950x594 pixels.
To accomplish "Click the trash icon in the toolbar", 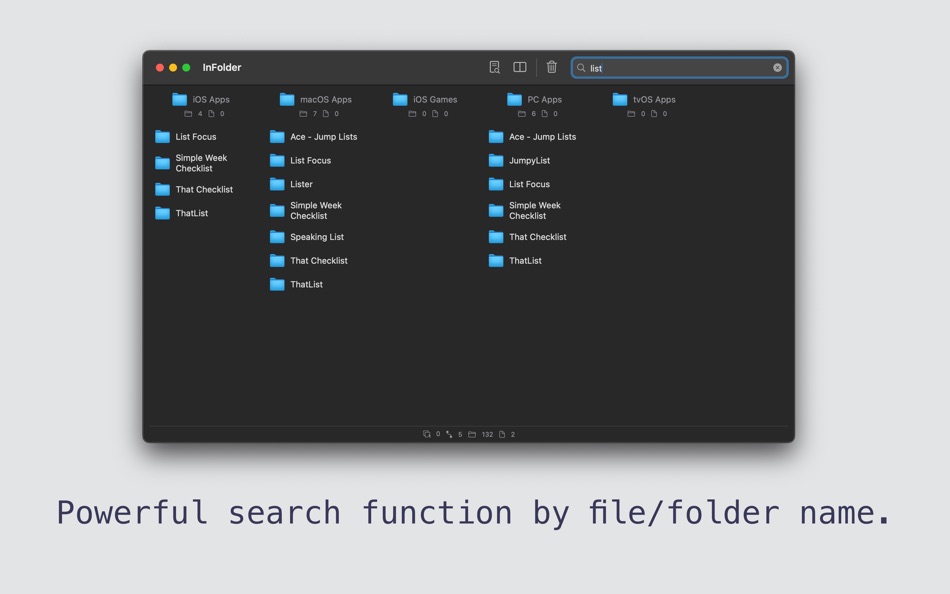I will click(551, 67).
